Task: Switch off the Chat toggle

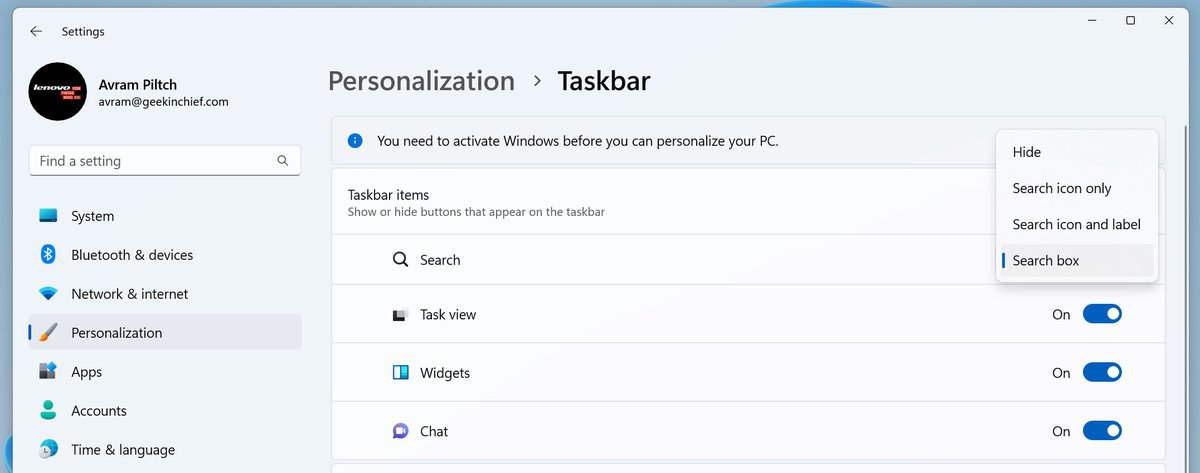Action: pyautogui.click(x=1102, y=432)
